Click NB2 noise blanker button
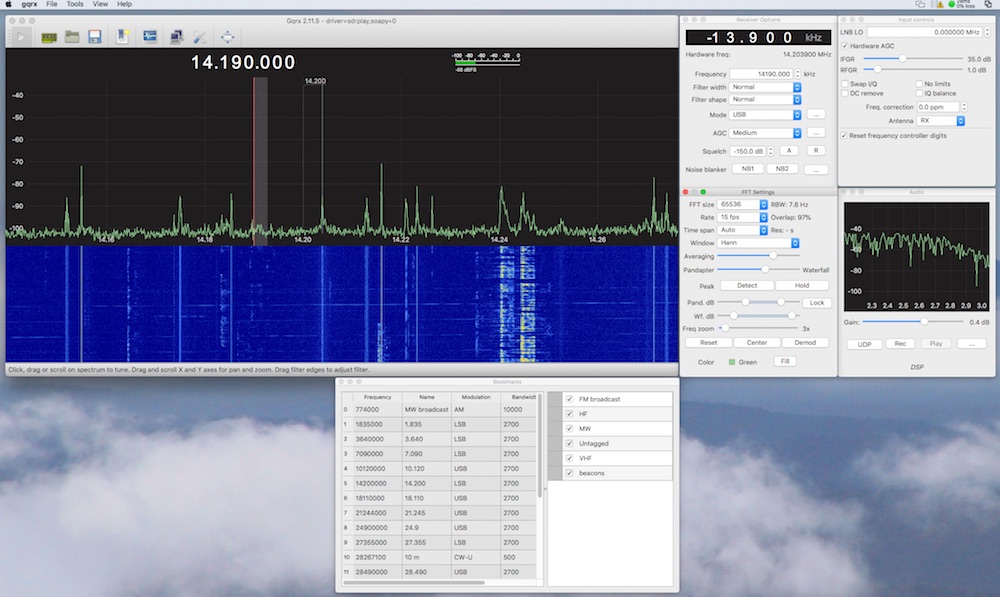Screen dimensions: 1000x597 click(783, 169)
